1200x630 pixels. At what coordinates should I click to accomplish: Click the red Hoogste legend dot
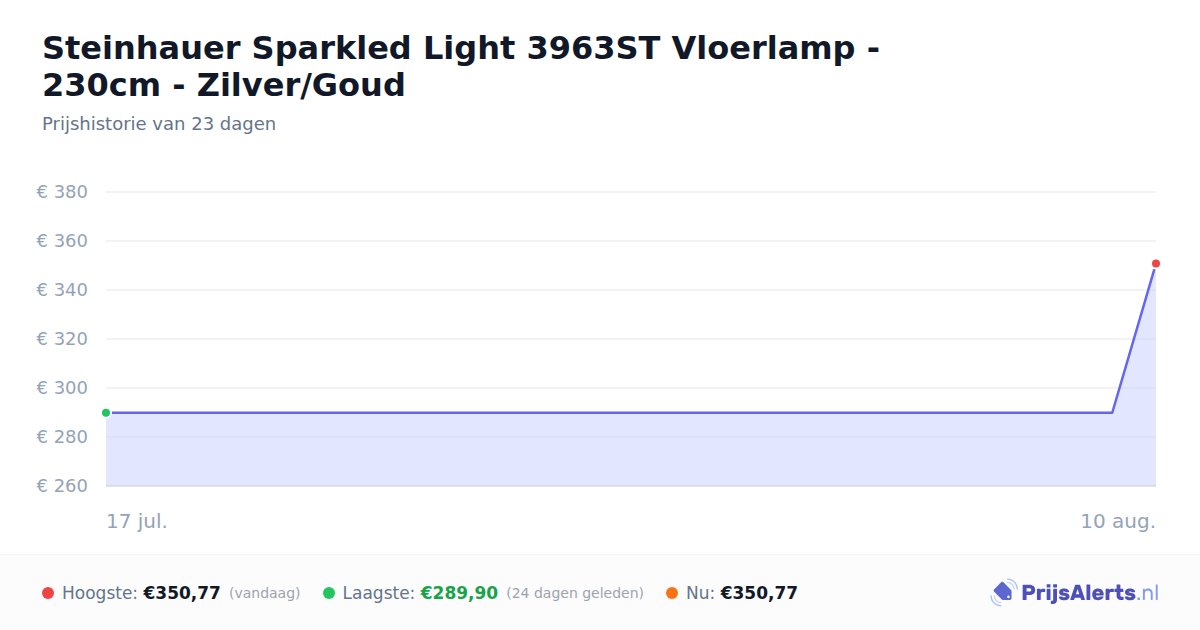[x=48, y=593]
